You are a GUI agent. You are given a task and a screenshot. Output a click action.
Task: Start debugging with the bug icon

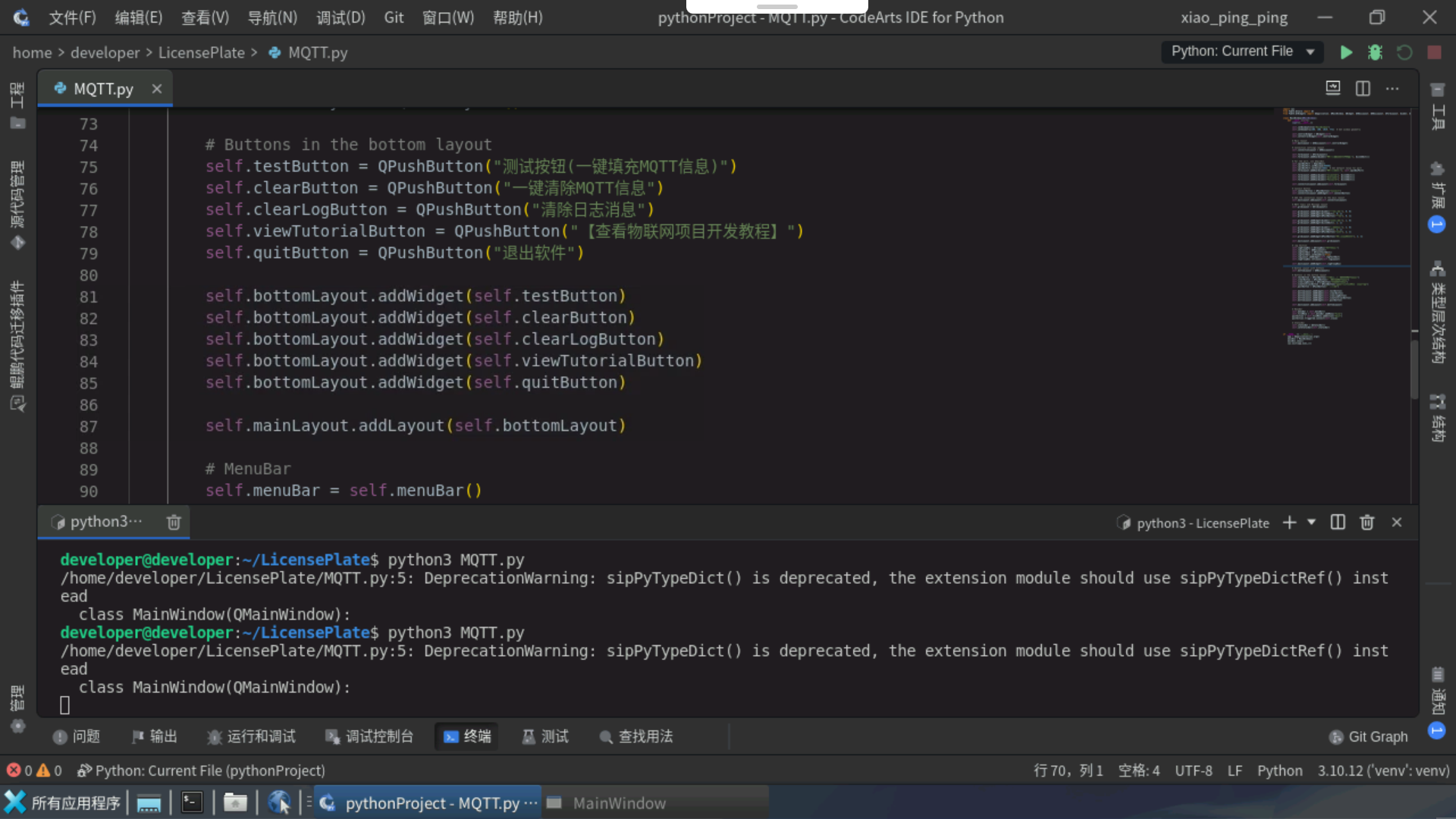click(x=1375, y=52)
